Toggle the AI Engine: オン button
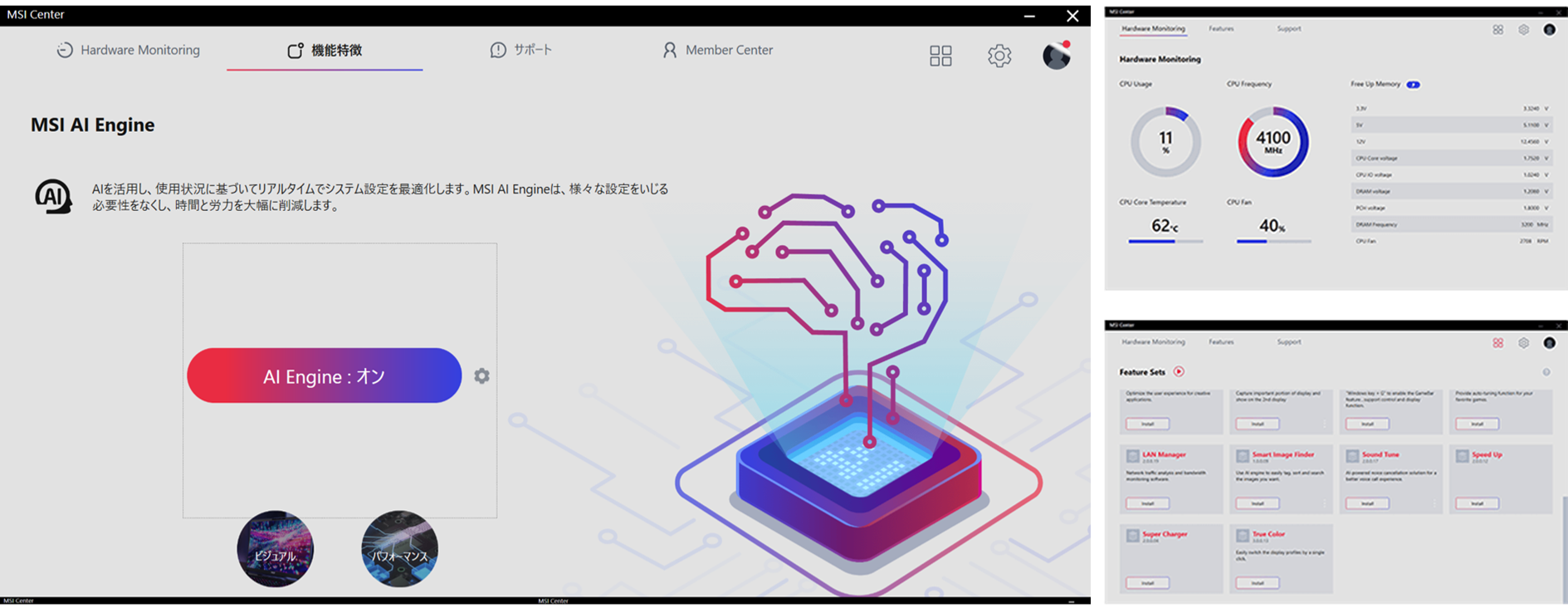The image size is (1568, 608). point(324,376)
